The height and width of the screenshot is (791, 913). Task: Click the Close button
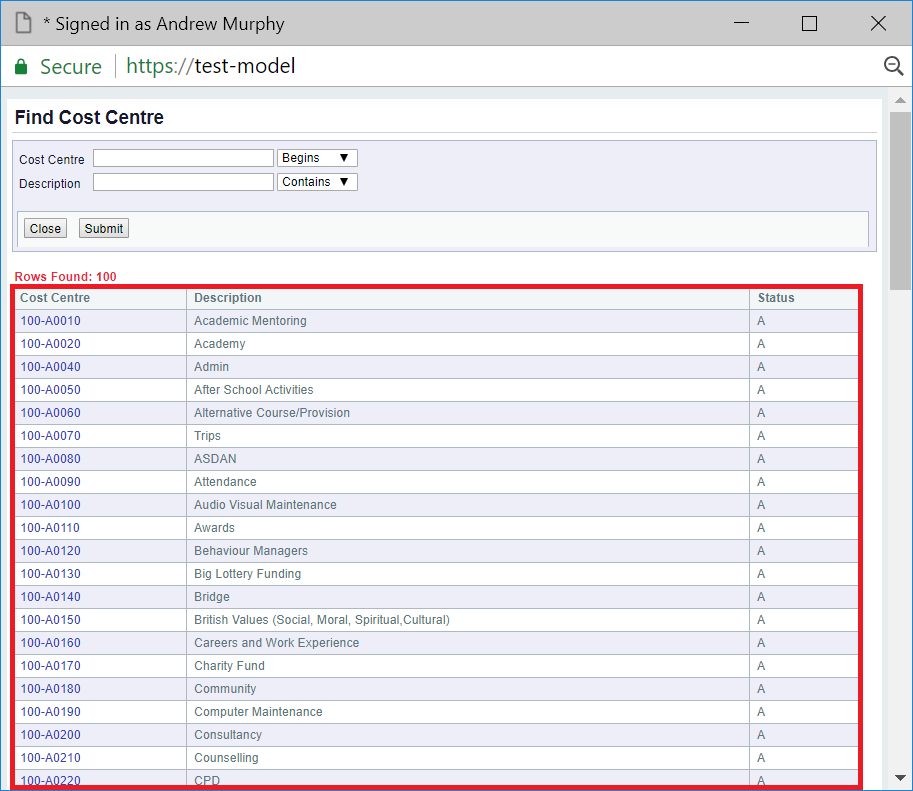pos(45,228)
